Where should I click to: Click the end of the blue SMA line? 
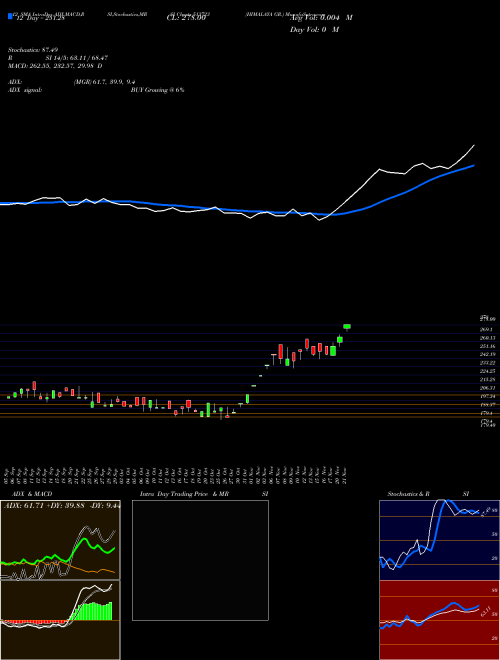coord(474,165)
